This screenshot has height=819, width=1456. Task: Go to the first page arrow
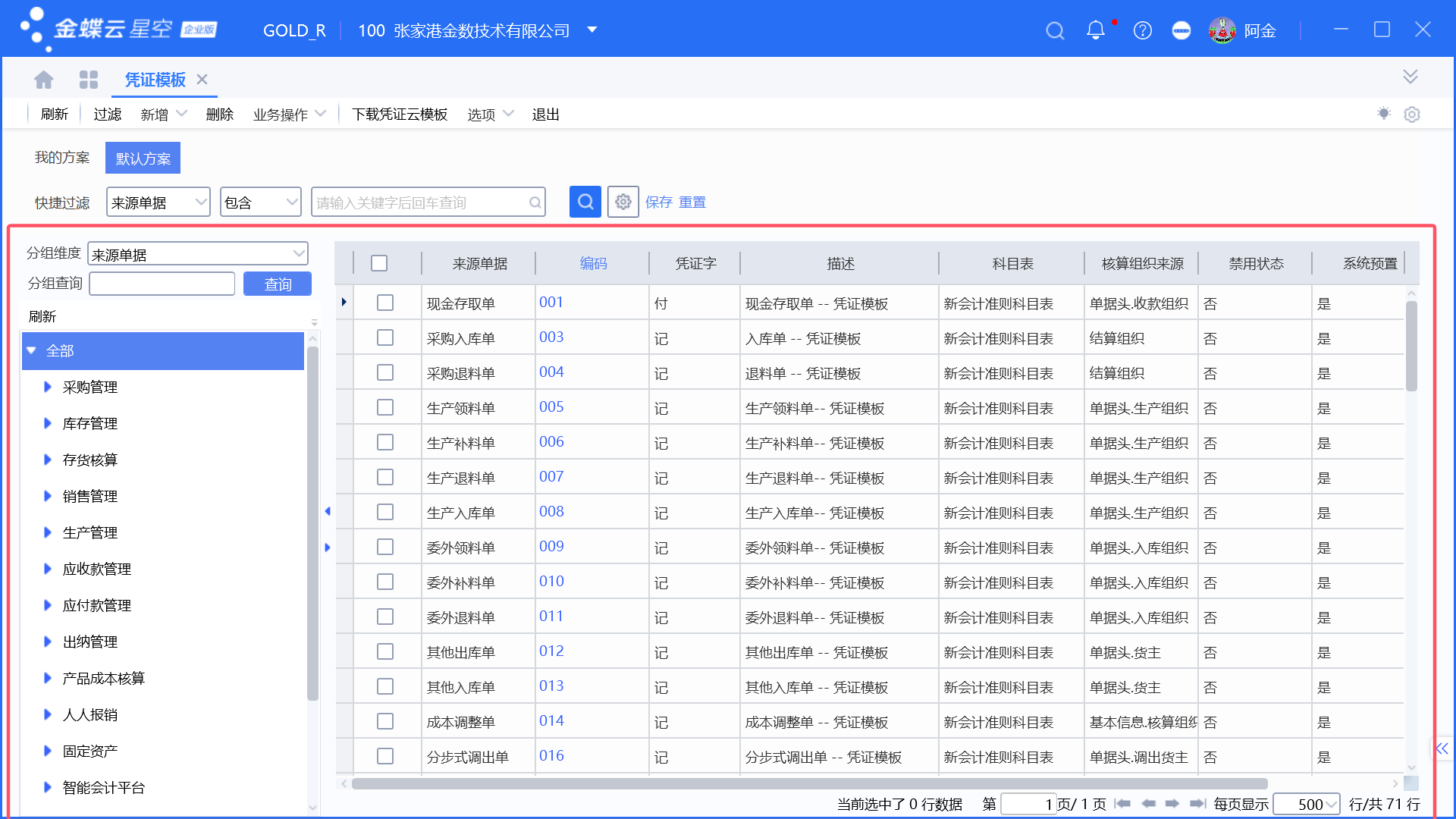pyautogui.click(x=1123, y=803)
